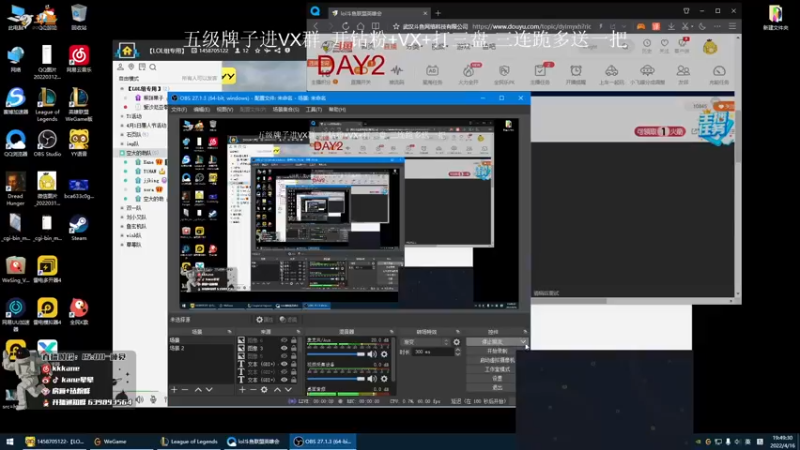Image resolution: width=800 pixels, height=450 pixels.
Task: Open the OBS 场景集合 menu
Action: tap(286, 109)
